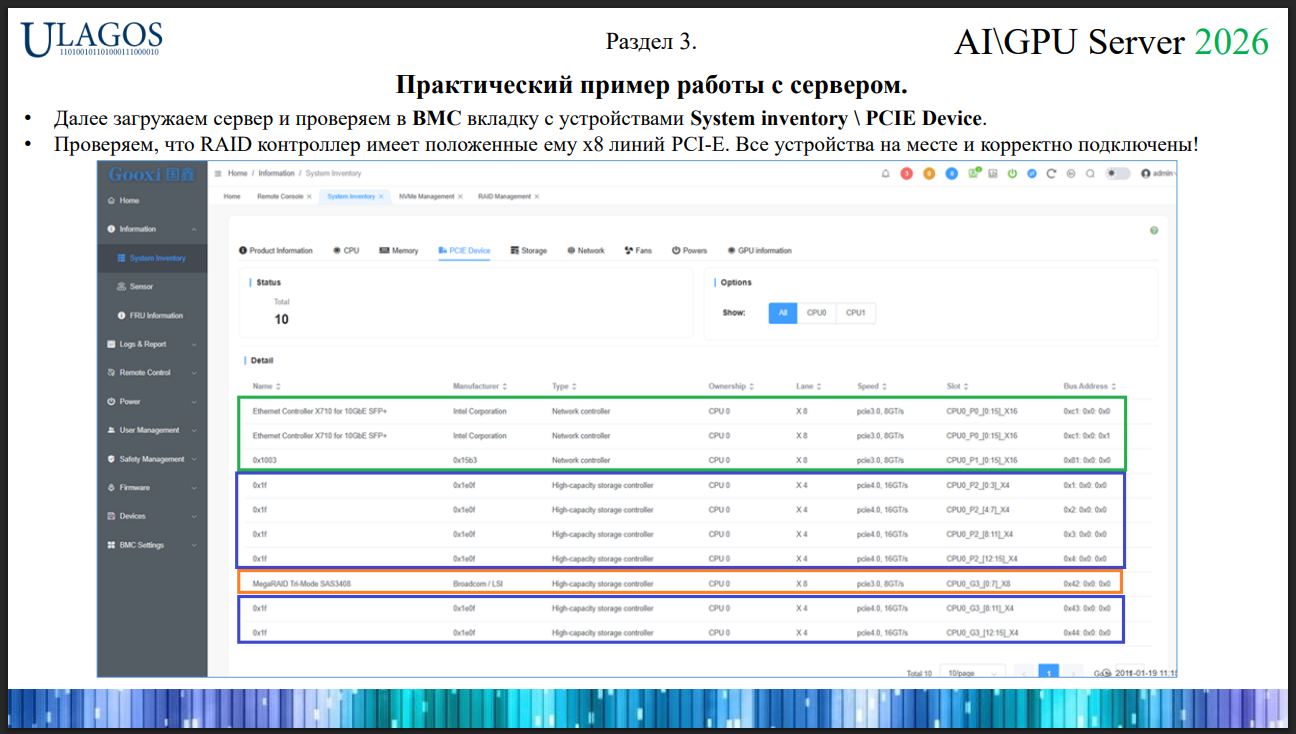Expand the Safety Management sidebar menu

152,459
